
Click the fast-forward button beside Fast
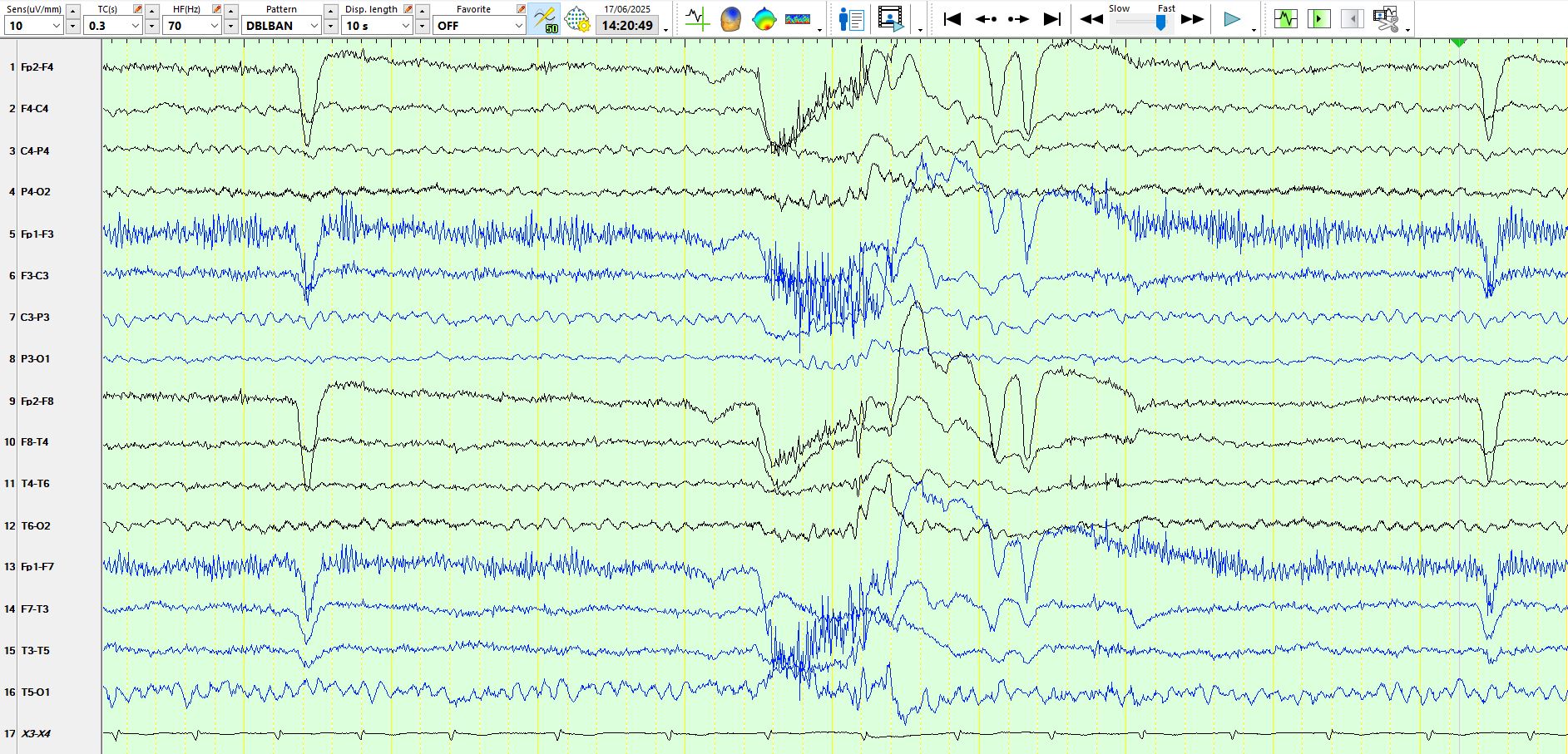(x=1192, y=19)
